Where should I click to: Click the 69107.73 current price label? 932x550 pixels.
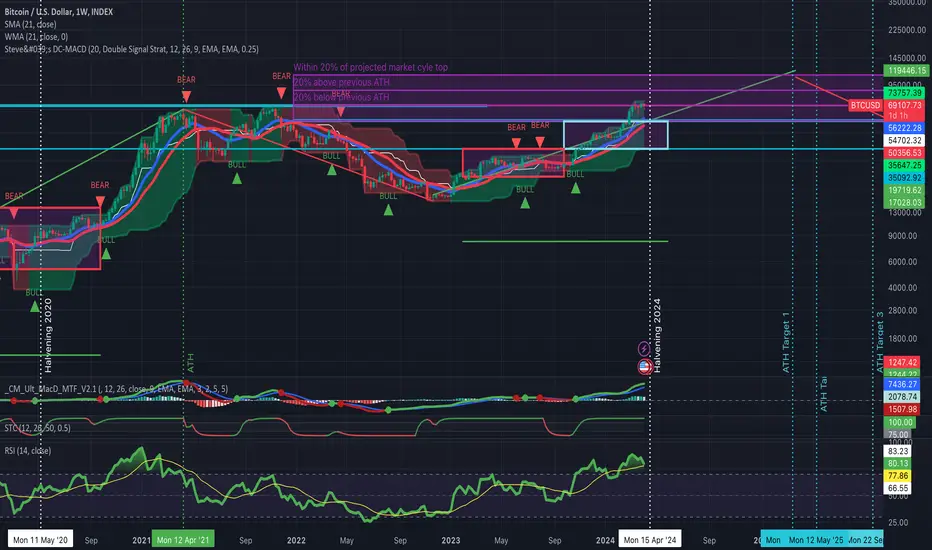[904, 105]
